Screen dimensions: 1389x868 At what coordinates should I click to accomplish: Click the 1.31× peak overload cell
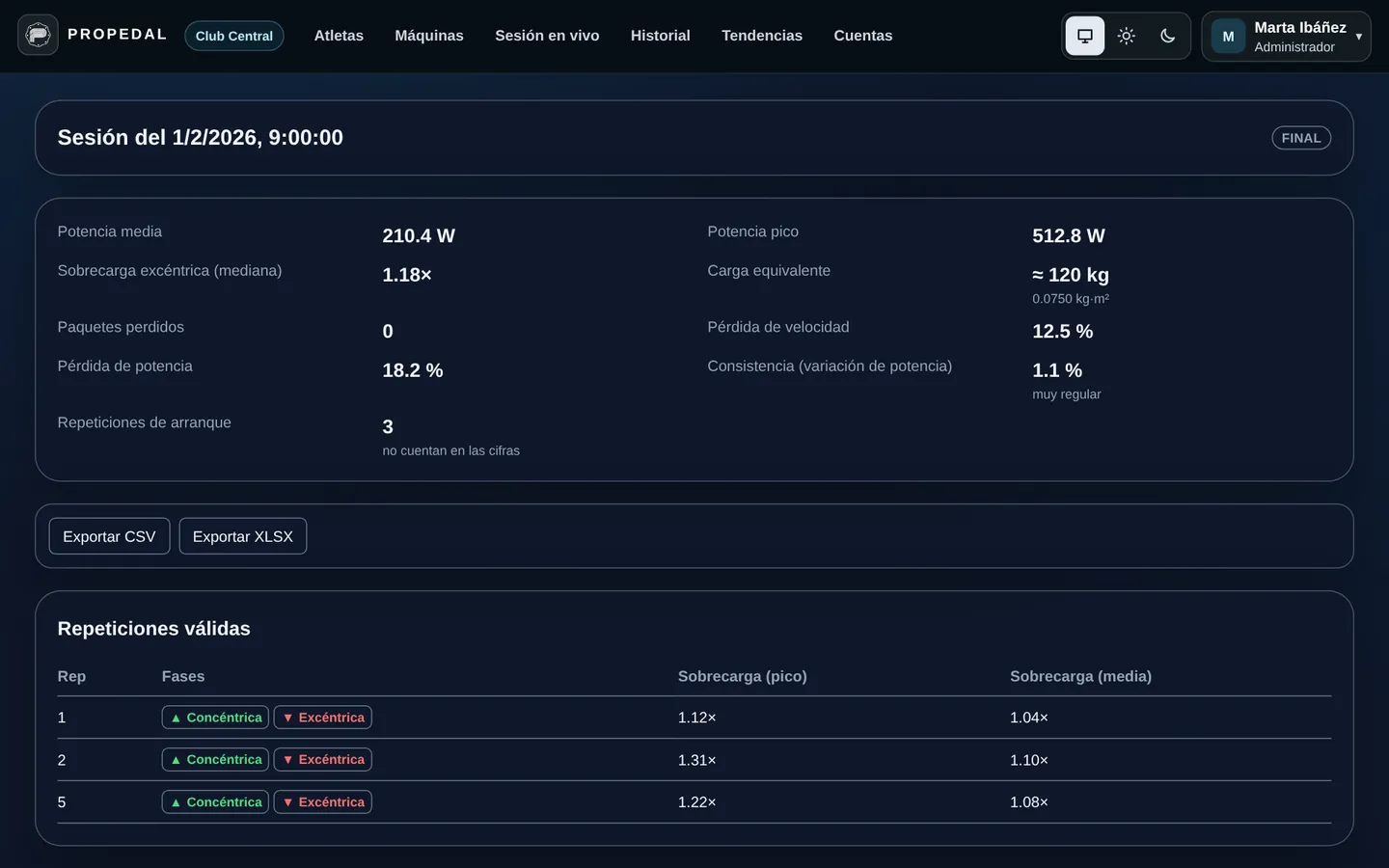(697, 760)
